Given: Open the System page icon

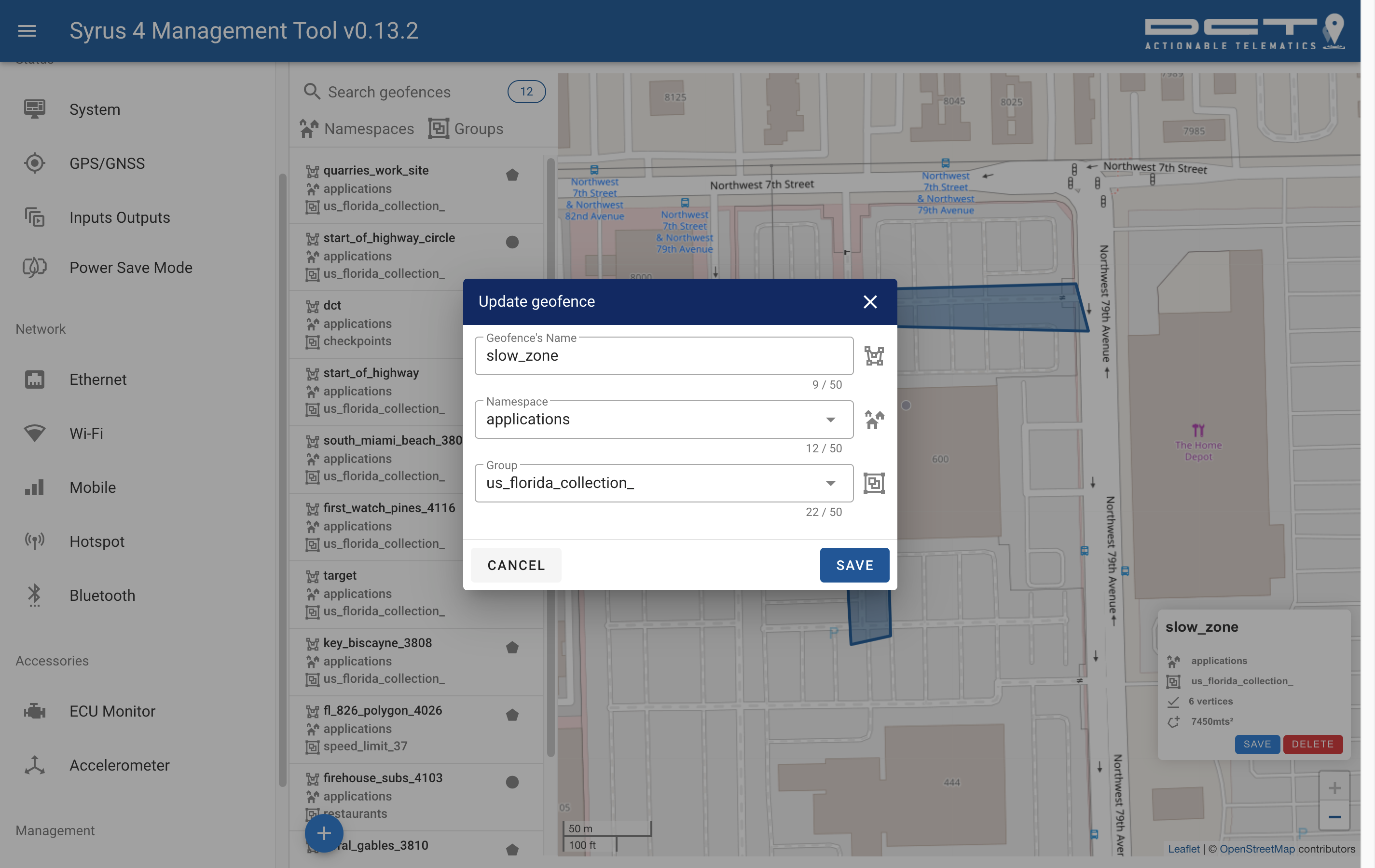Looking at the screenshot, I should coord(35,109).
